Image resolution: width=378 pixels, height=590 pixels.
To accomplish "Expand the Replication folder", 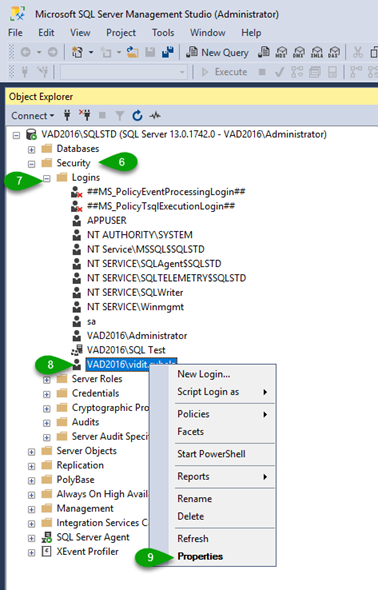I will coord(32,466).
